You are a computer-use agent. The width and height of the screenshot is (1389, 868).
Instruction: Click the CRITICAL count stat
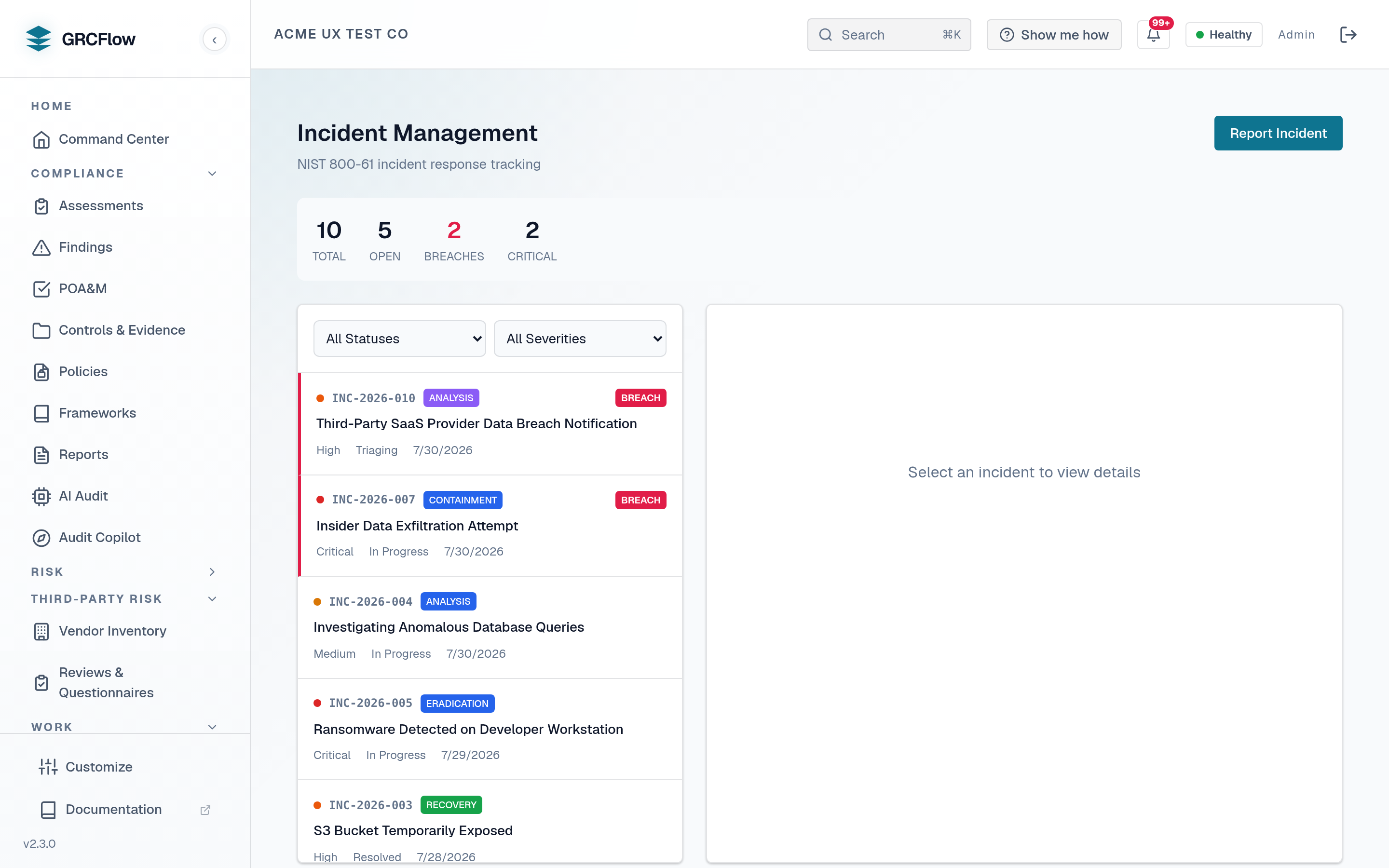point(531,241)
